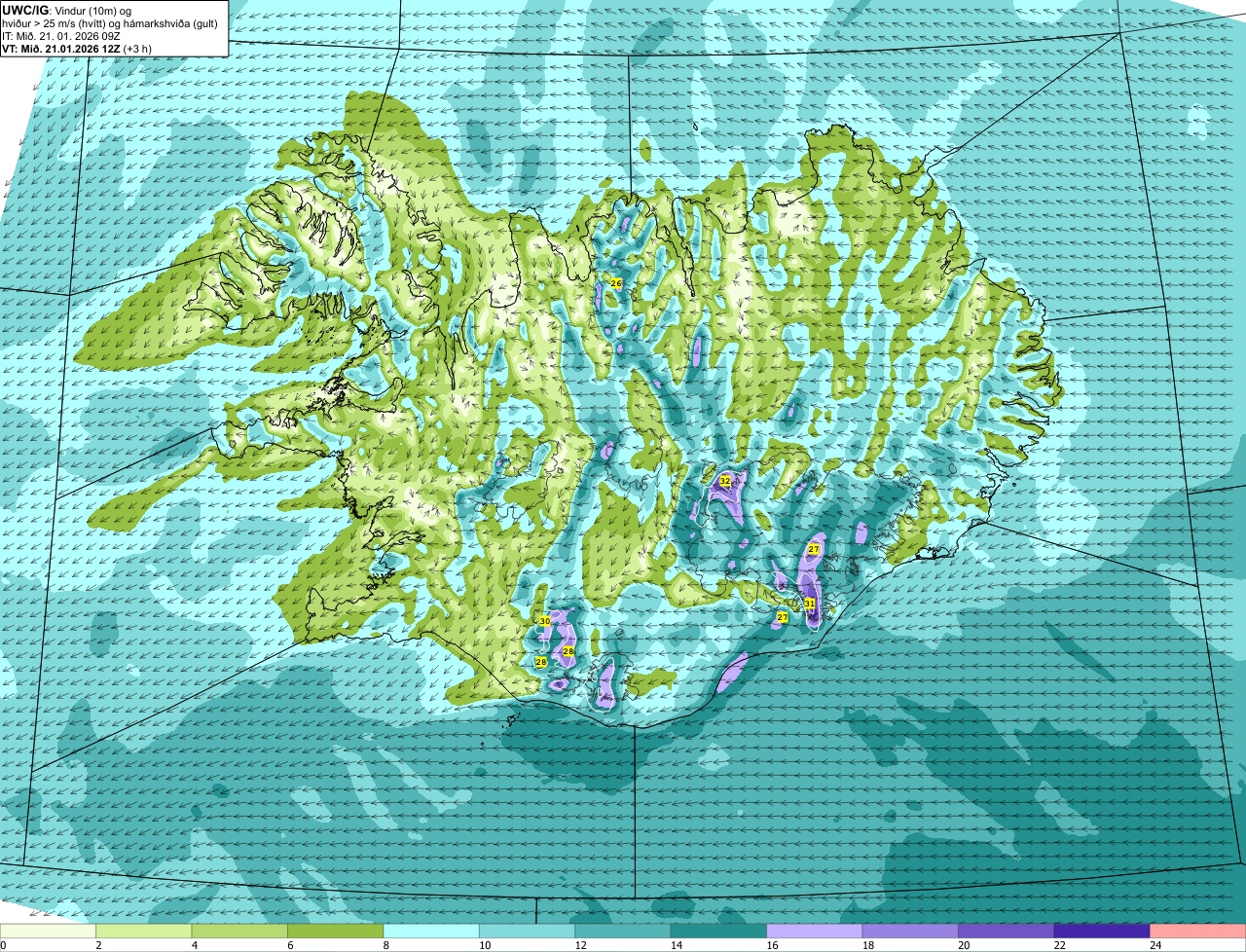The width and height of the screenshot is (1246, 952).
Task: Select the light cyan 8–10 m/s legend swatch
Action: [431, 931]
